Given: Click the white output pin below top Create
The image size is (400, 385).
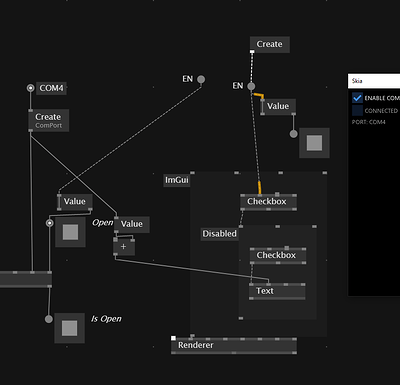Looking at the screenshot, I should tap(252, 51).
